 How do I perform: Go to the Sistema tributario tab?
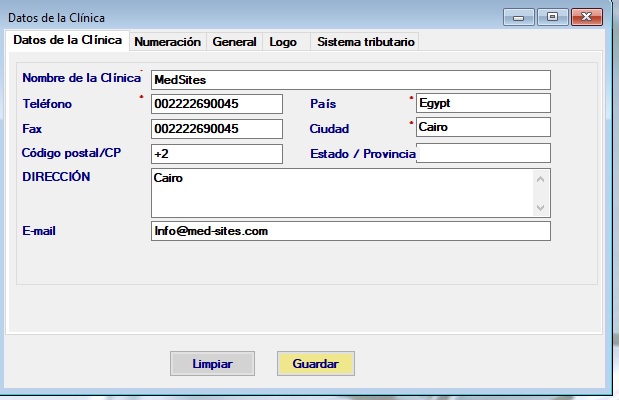(363, 41)
